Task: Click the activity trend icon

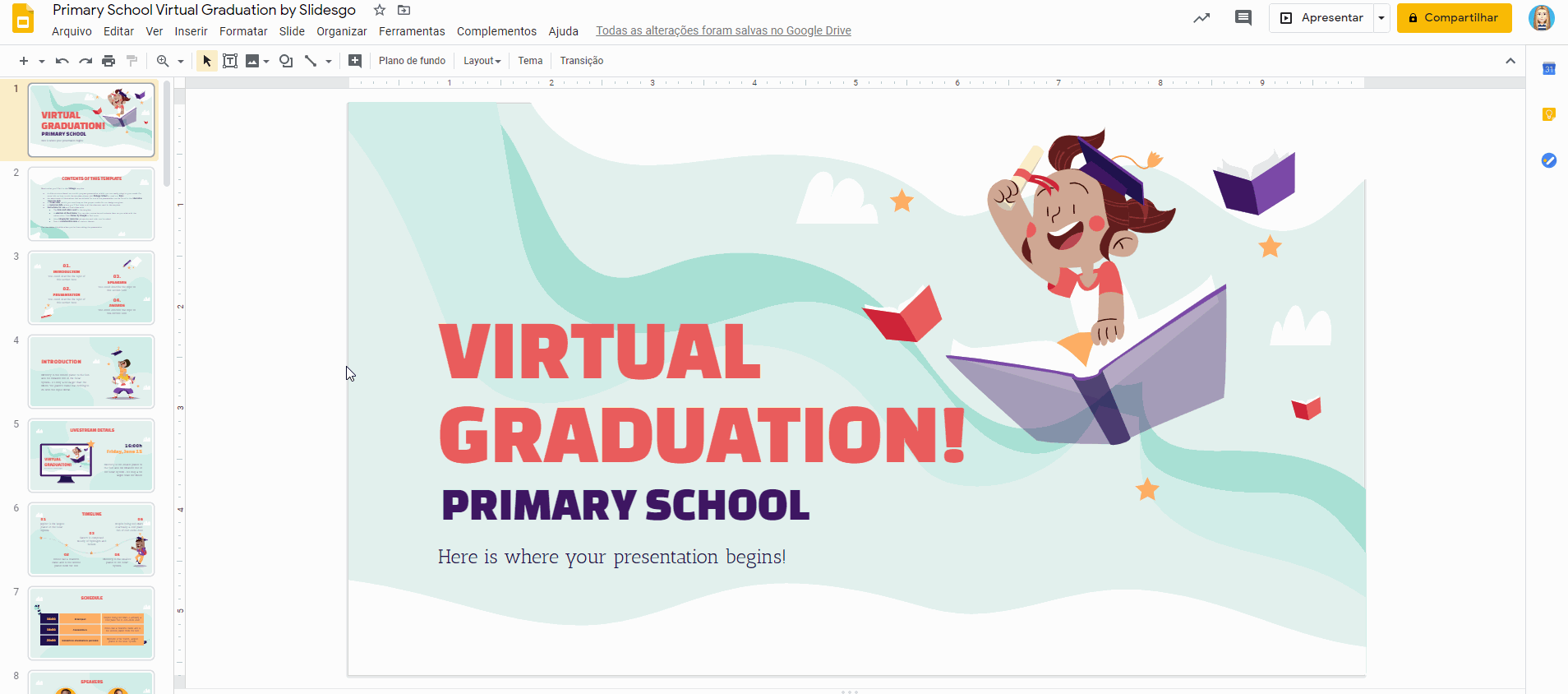Action: click(x=1201, y=17)
